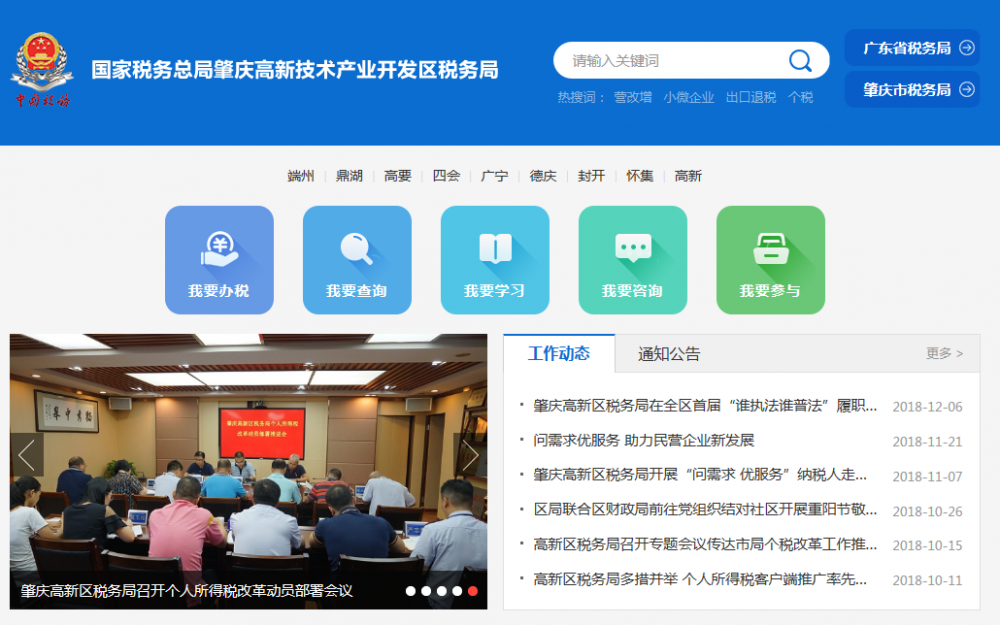The width and height of the screenshot is (1000, 625).
Task: Select the 高新 region link
Action: 688,175
